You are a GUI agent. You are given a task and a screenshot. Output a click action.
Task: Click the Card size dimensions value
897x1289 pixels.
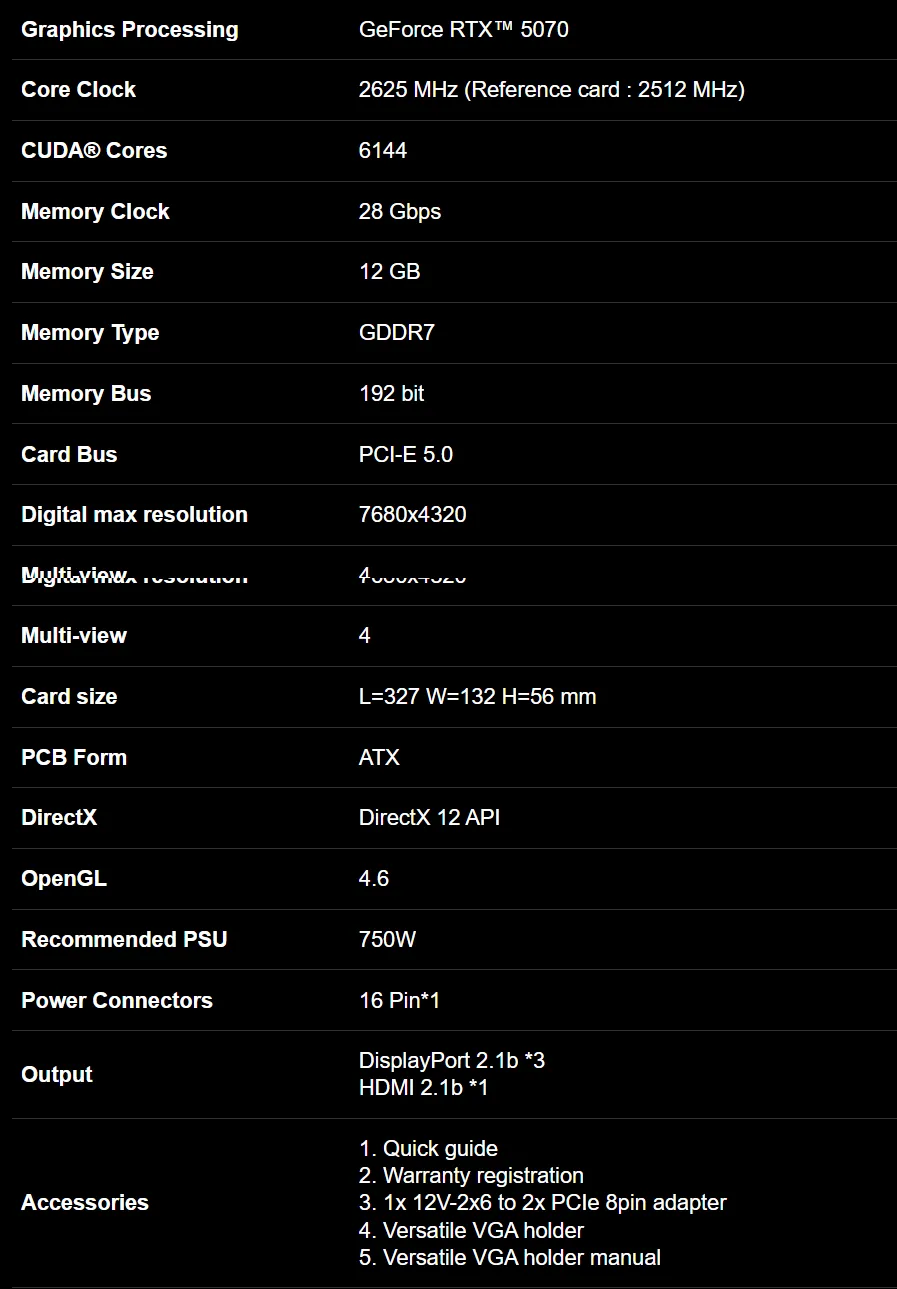[478, 697]
